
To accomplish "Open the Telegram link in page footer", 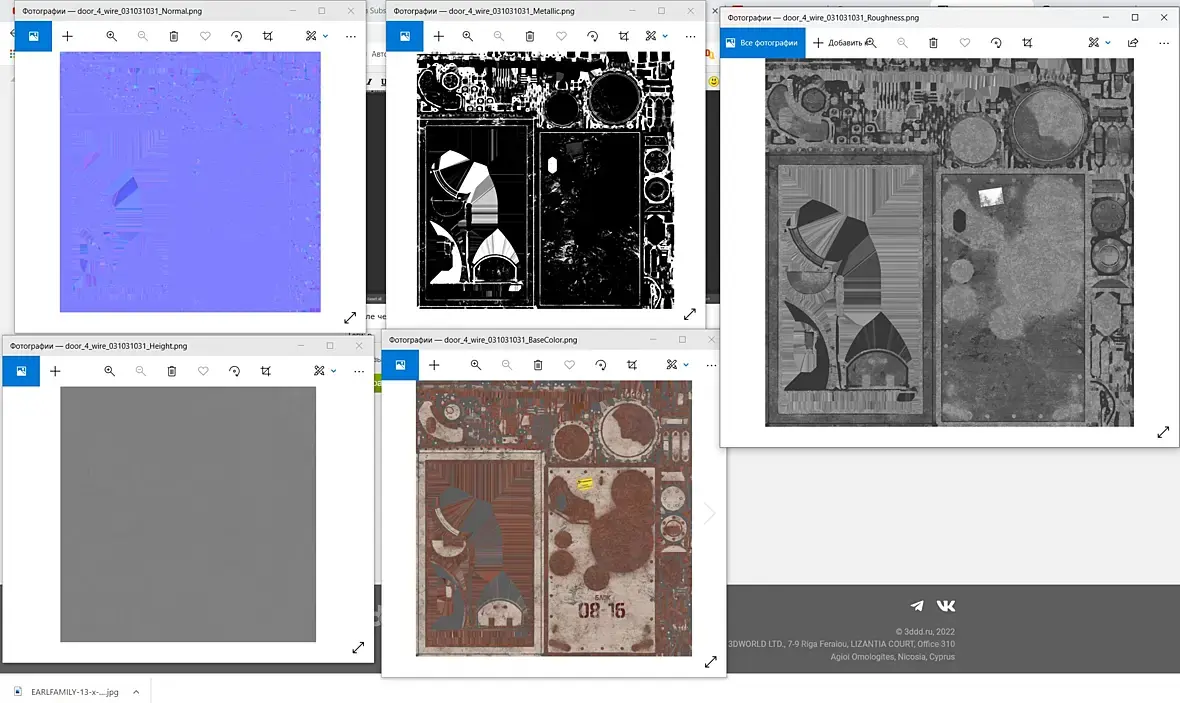I will [x=917, y=606].
